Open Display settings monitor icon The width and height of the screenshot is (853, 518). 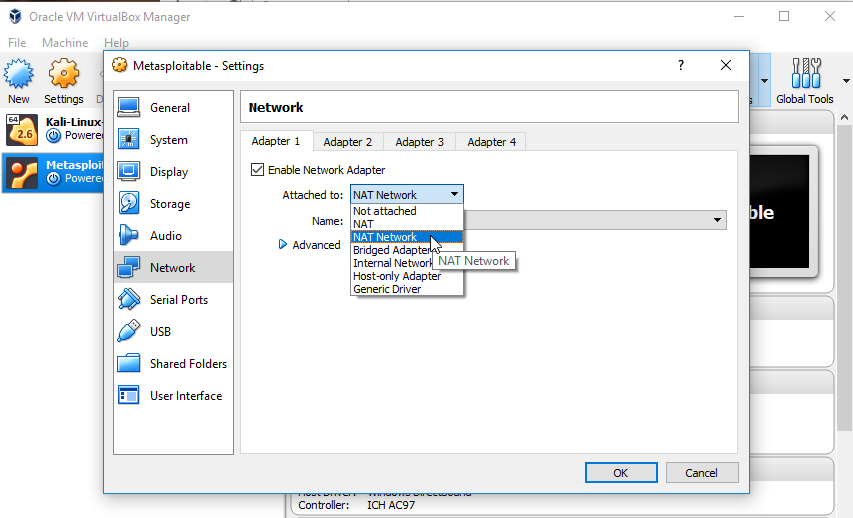[129, 171]
